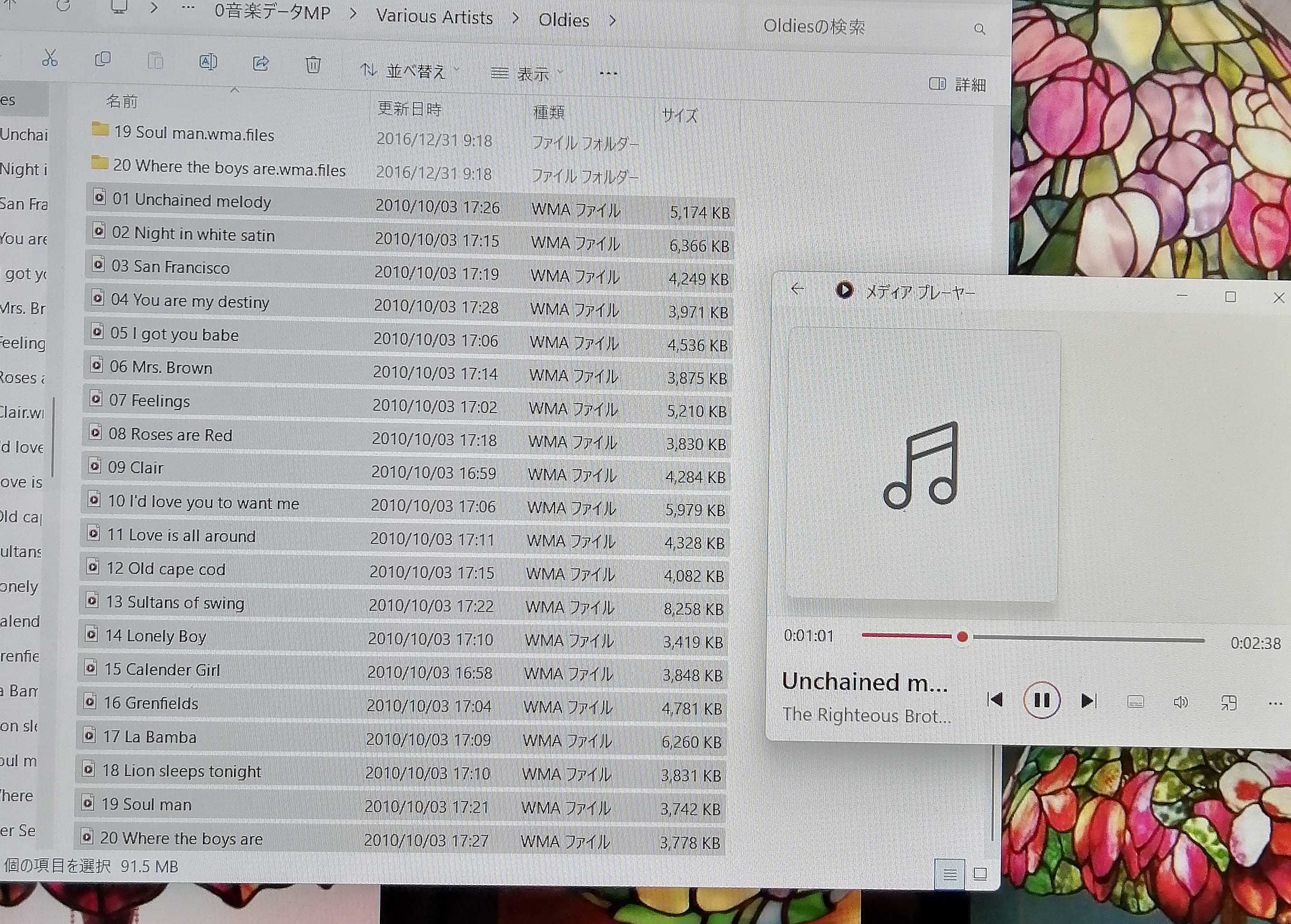Viewport: 1291px width, 924px height.
Task: Skip to the next track
Action: 1088,700
